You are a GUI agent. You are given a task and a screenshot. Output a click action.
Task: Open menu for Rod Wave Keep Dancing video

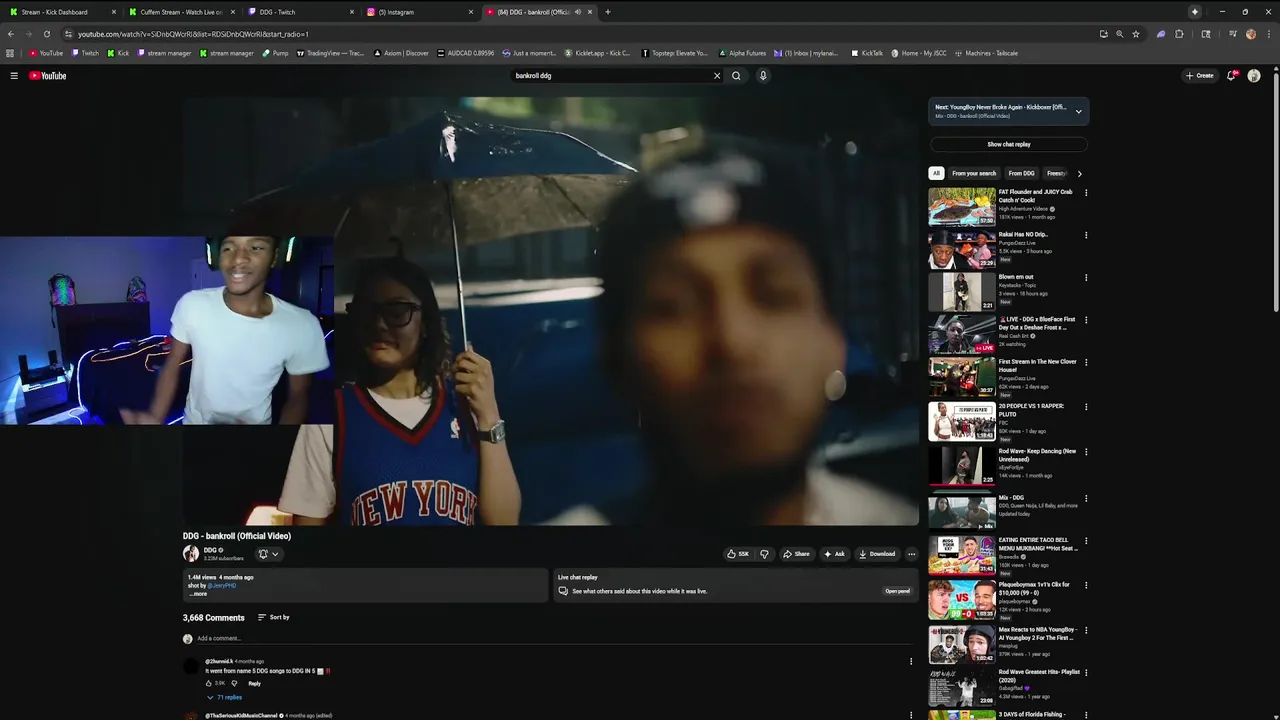(1086, 452)
